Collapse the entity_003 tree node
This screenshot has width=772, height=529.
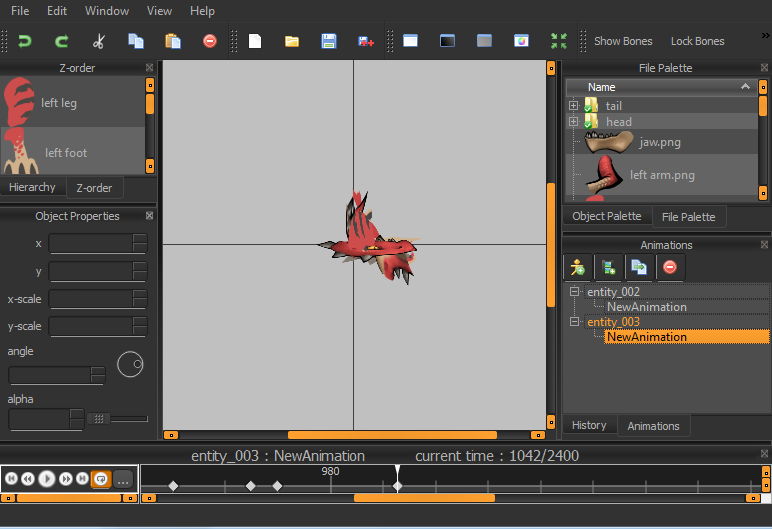tap(574, 322)
